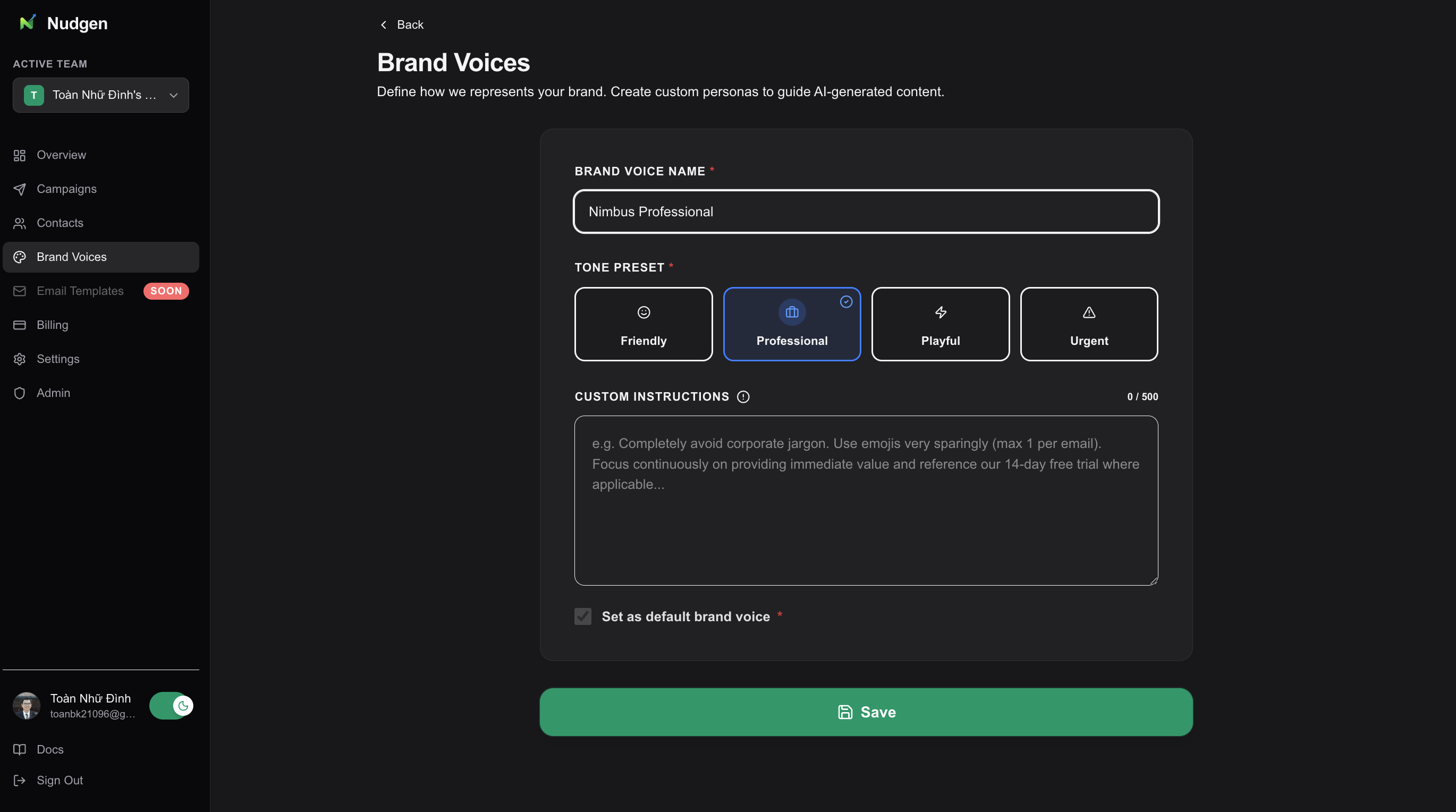Click the Professional briefcase icon
Image resolution: width=1456 pixels, height=812 pixels.
click(792, 312)
